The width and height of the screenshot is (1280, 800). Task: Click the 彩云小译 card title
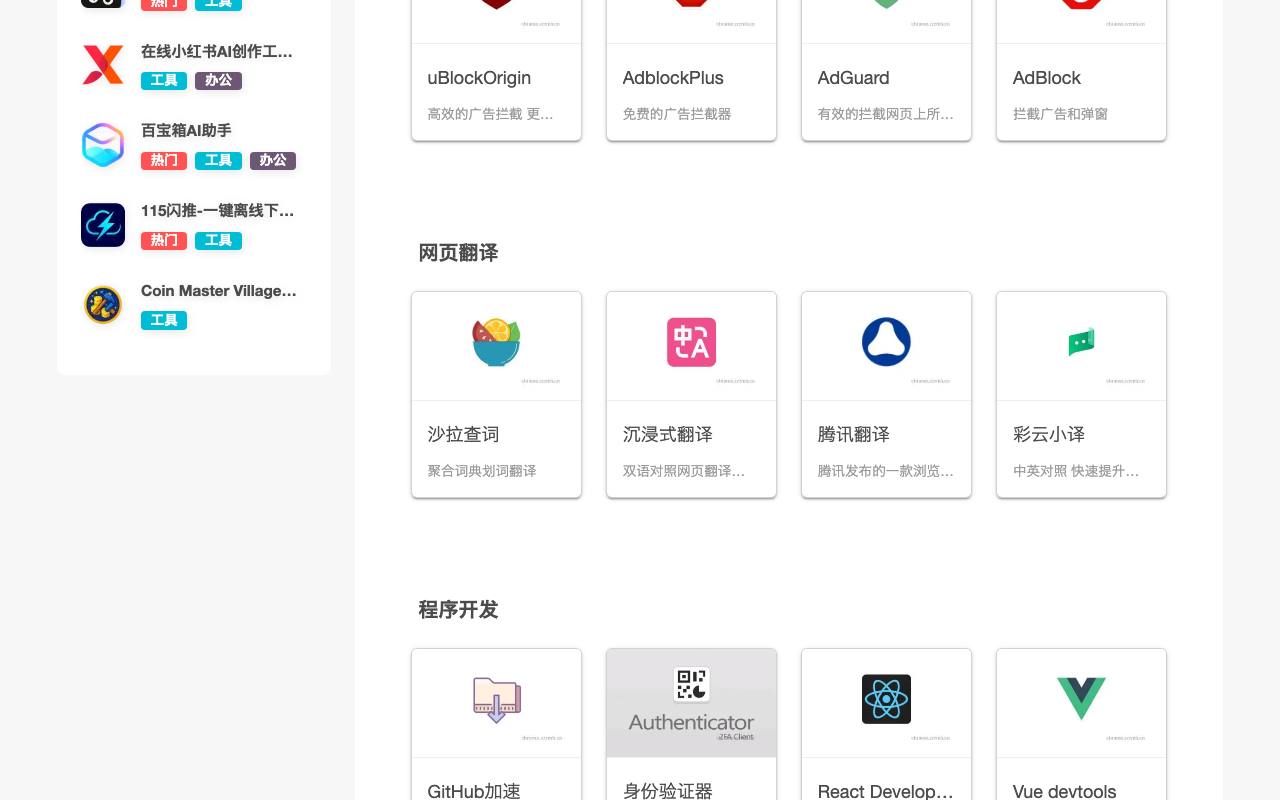click(1049, 435)
